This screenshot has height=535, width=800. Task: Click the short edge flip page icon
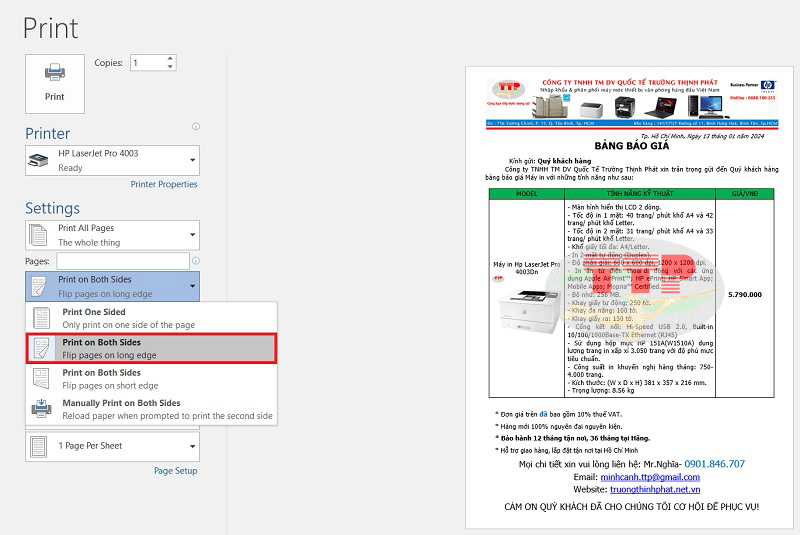[x=41, y=379]
